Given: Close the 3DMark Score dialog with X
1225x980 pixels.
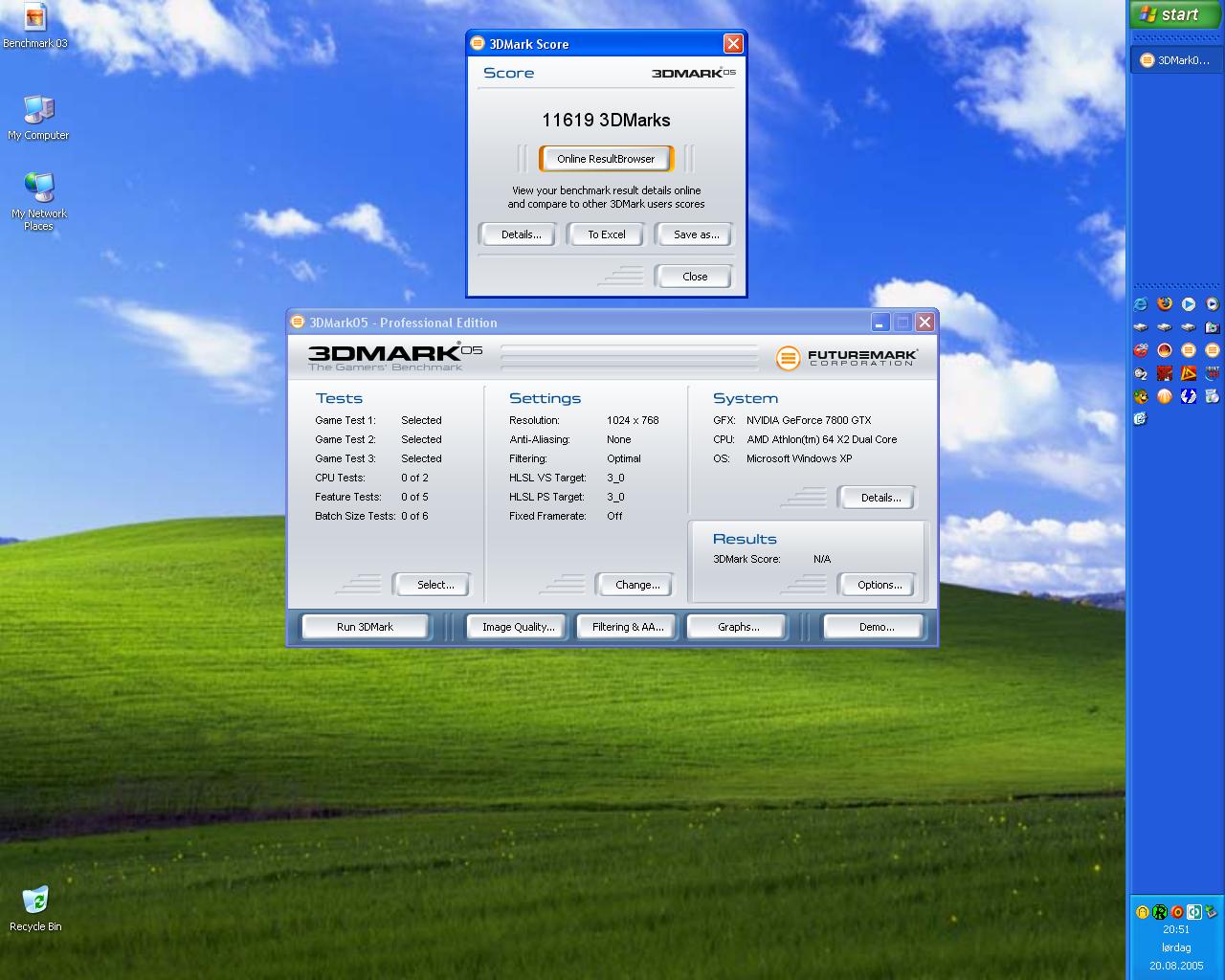Looking at the screenshot, I should click(733, 43).
